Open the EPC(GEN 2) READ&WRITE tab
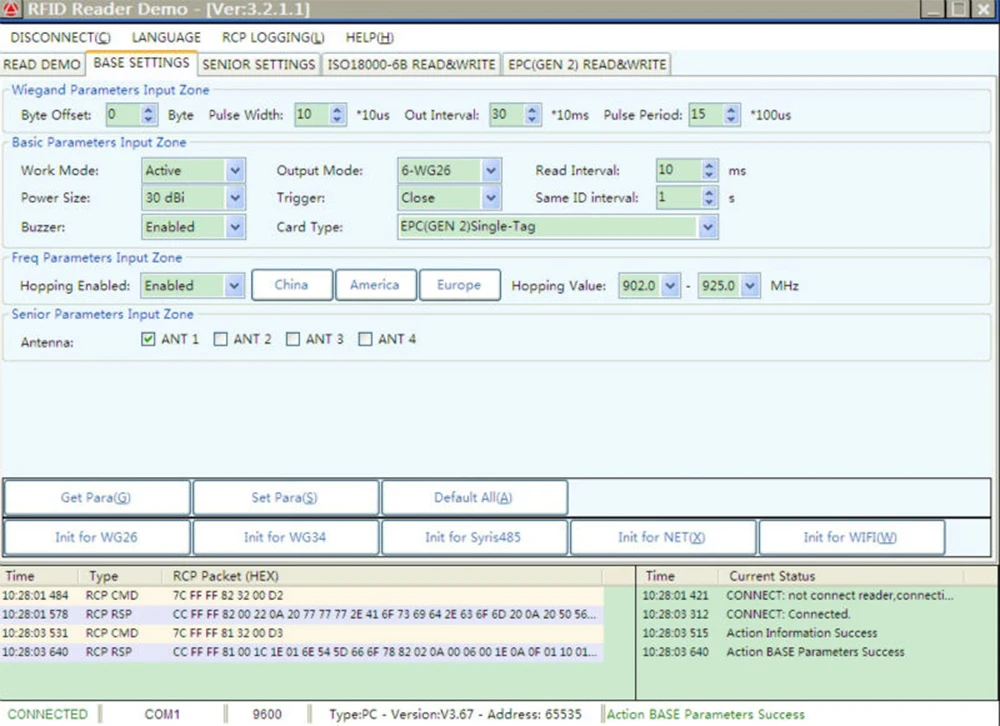 (x=586, y=65)
